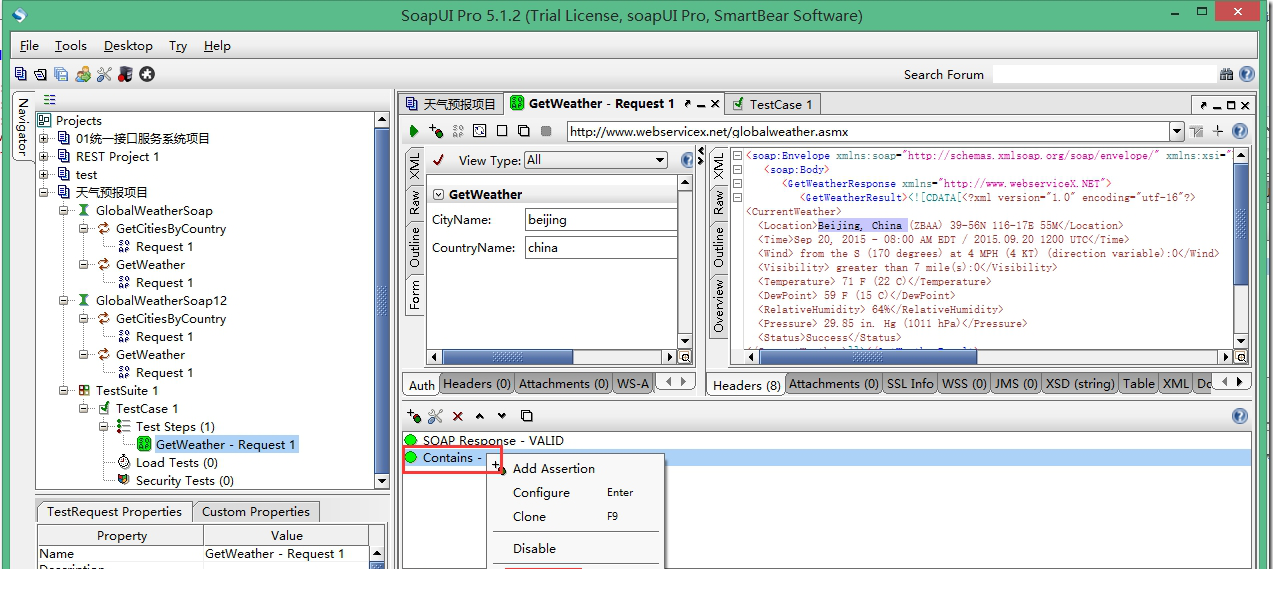Click the CityName input field
Screen dimensions: 1273x591
pos(601,219)
